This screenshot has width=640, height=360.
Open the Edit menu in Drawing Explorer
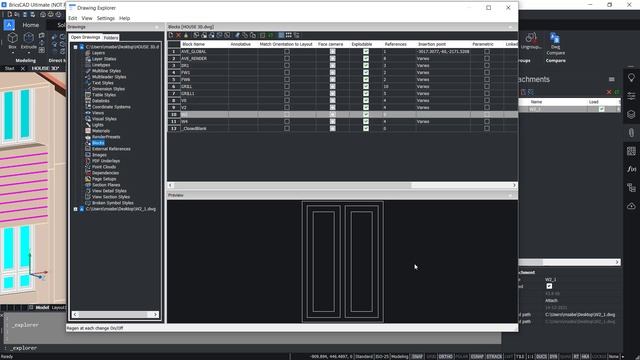[73, 18]
